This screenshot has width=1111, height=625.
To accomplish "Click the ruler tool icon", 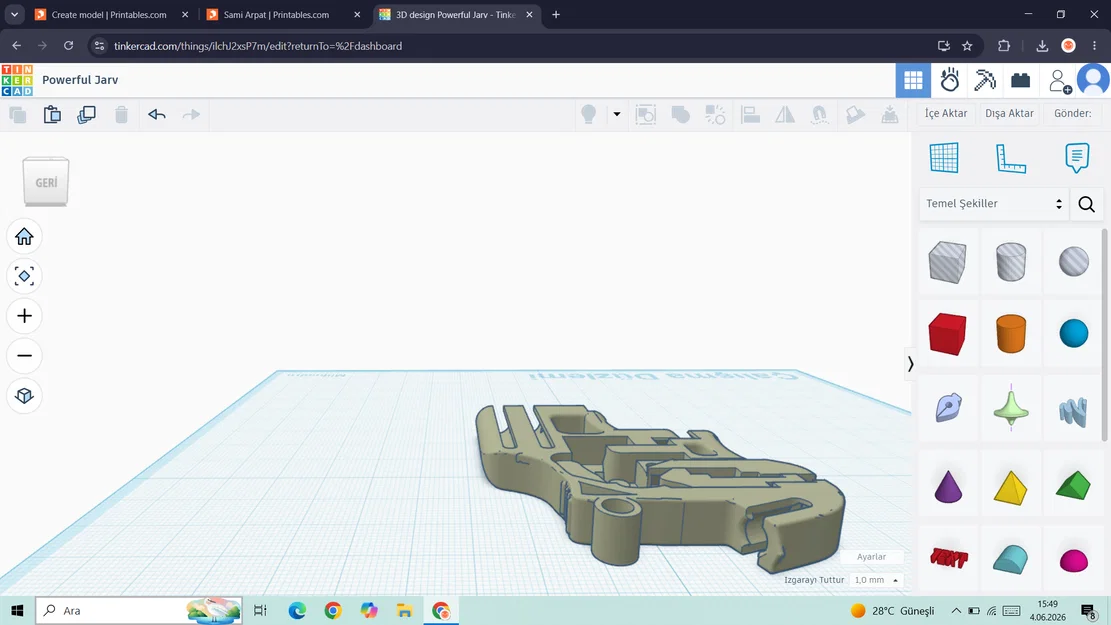I will pos(1010,157).
